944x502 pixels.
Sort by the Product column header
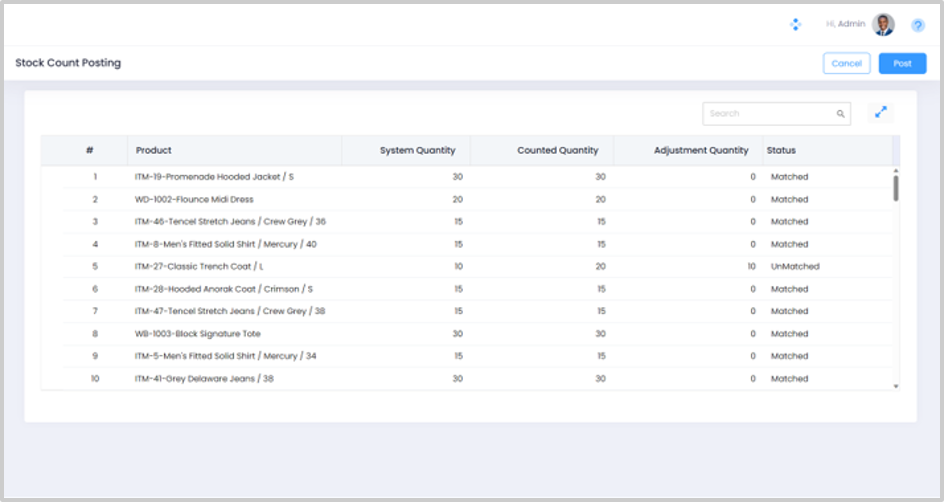[154, 150]
